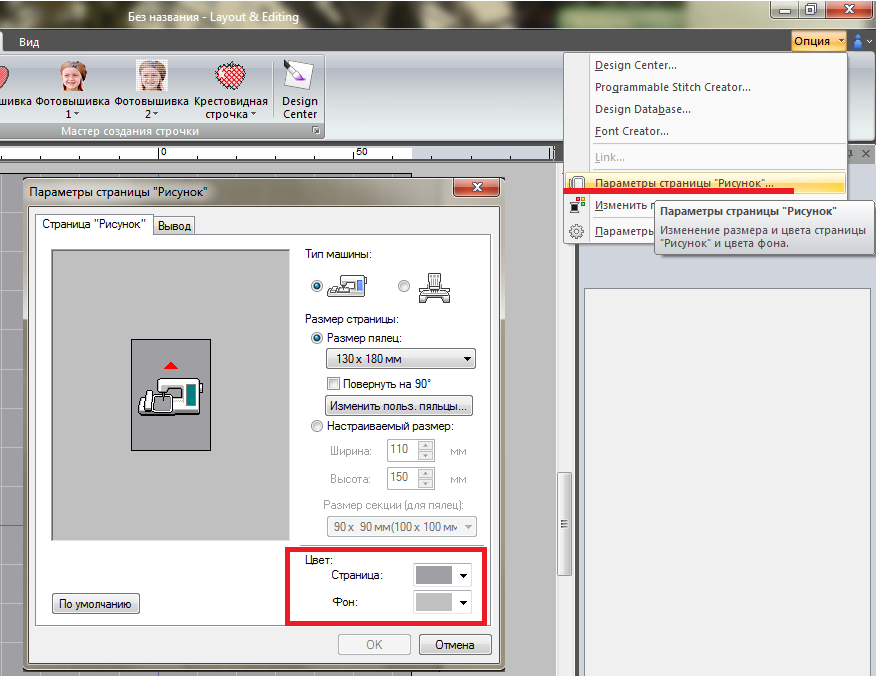Choose Programmable Stitch Creator... menu entry
The width and height of the screenshot is (876, 676).
click(x=673, y=87)
